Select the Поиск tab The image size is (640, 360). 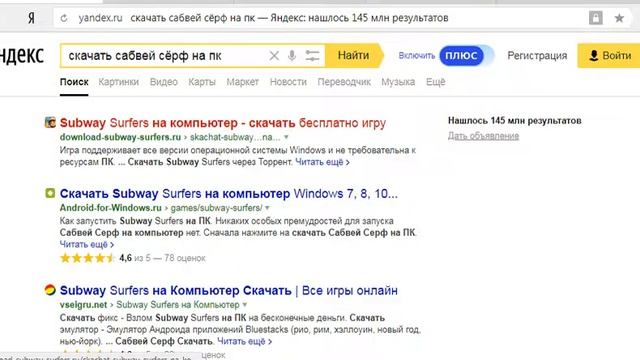[x=74, y=82]
